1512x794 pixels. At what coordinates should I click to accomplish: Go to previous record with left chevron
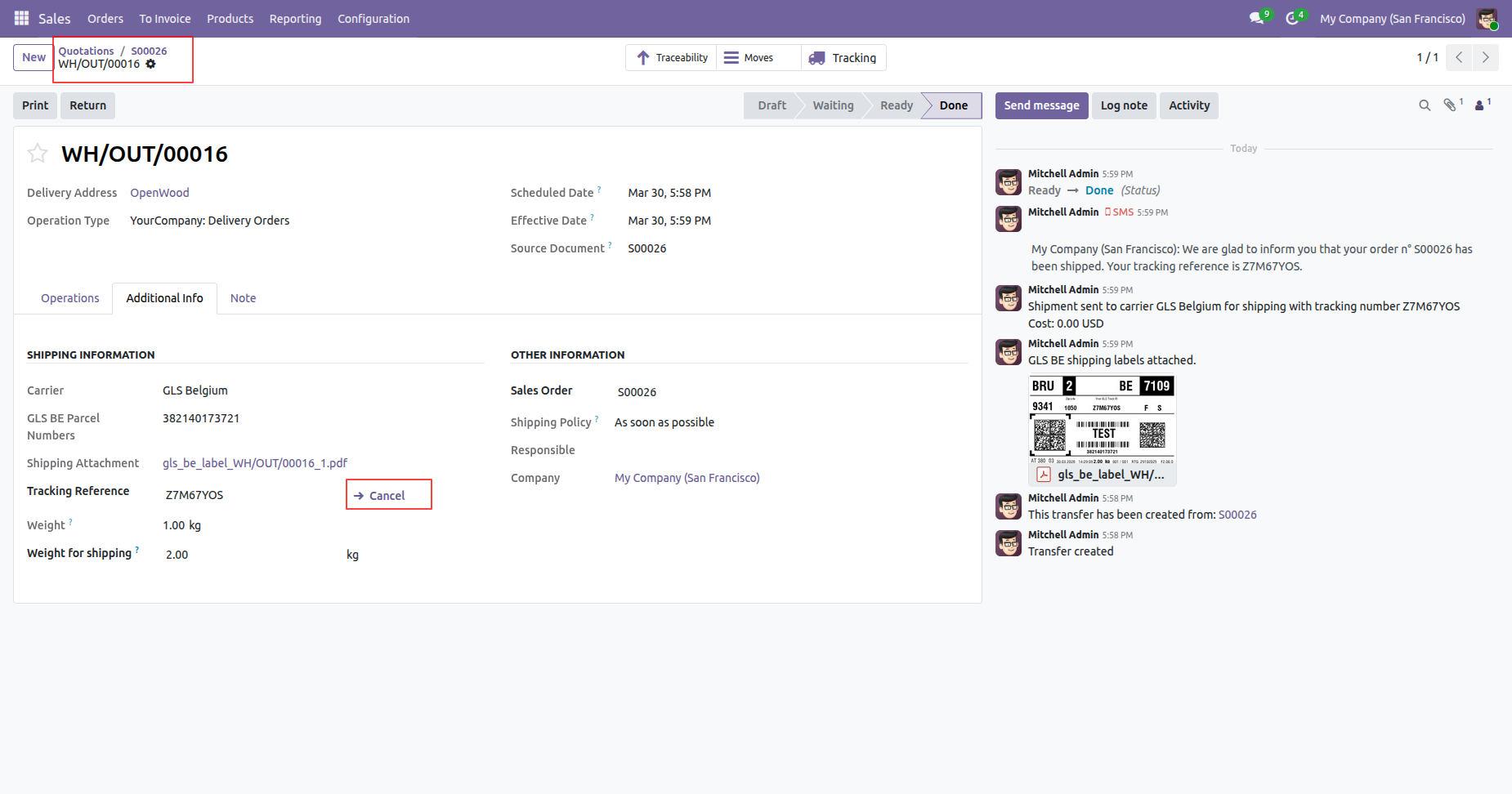click(x=1459, y=57)
